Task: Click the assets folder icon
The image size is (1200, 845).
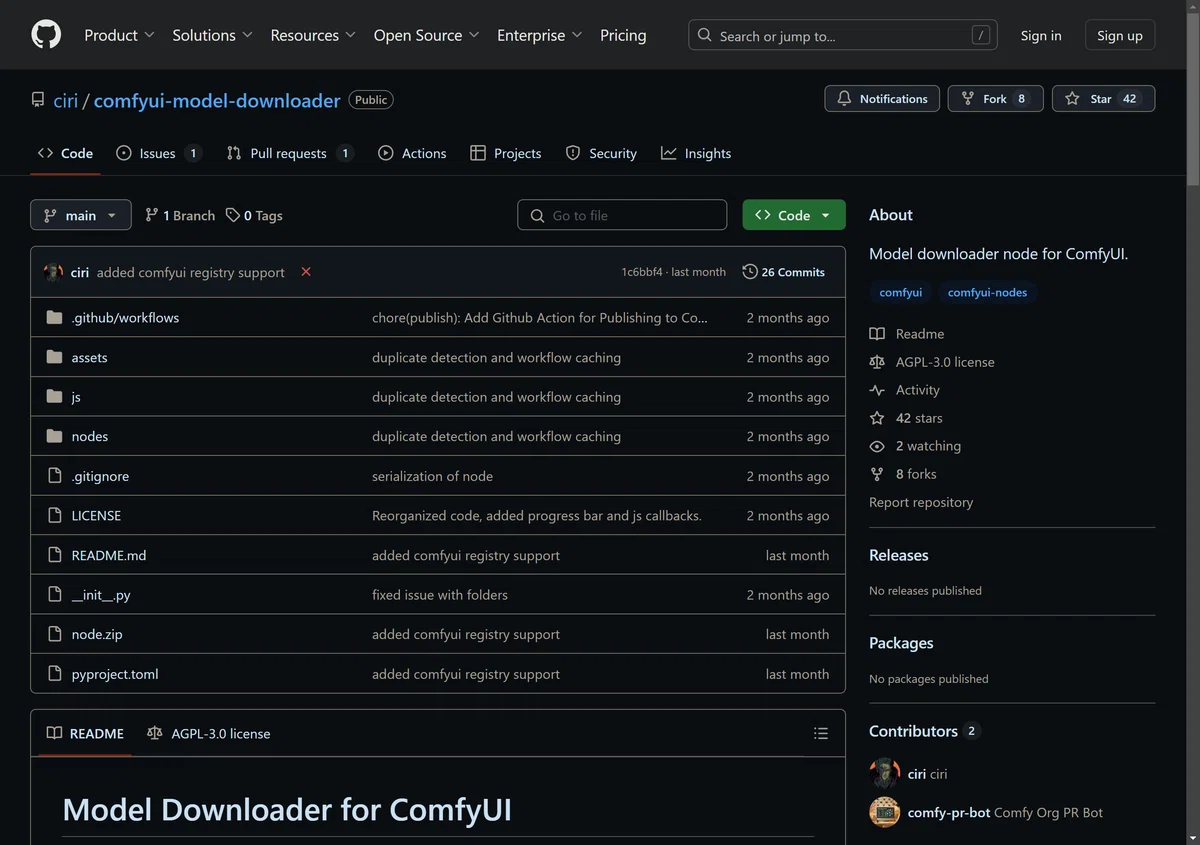Action: (x=54, y=357)
